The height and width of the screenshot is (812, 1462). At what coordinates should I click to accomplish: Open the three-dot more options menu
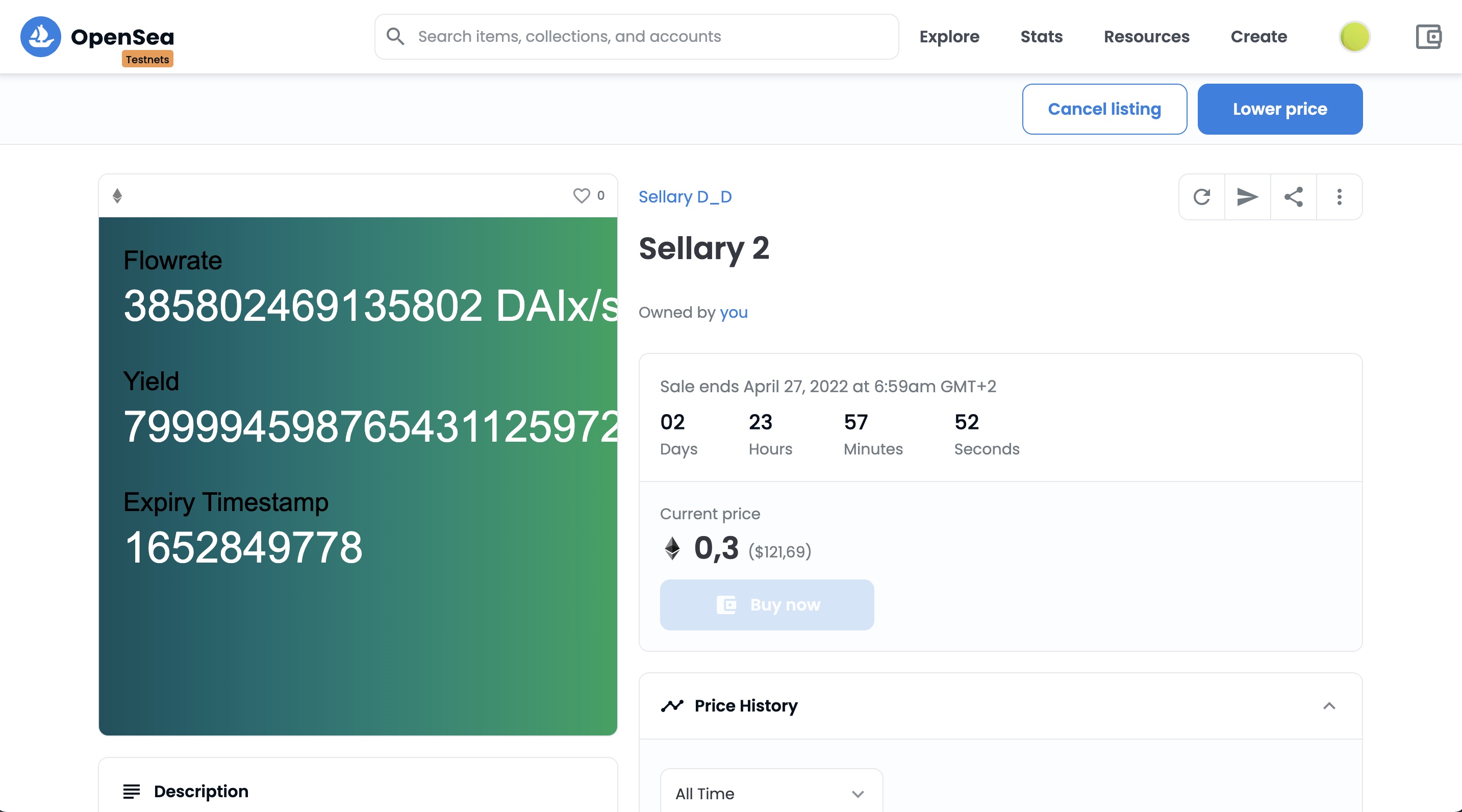point(1339,197)
